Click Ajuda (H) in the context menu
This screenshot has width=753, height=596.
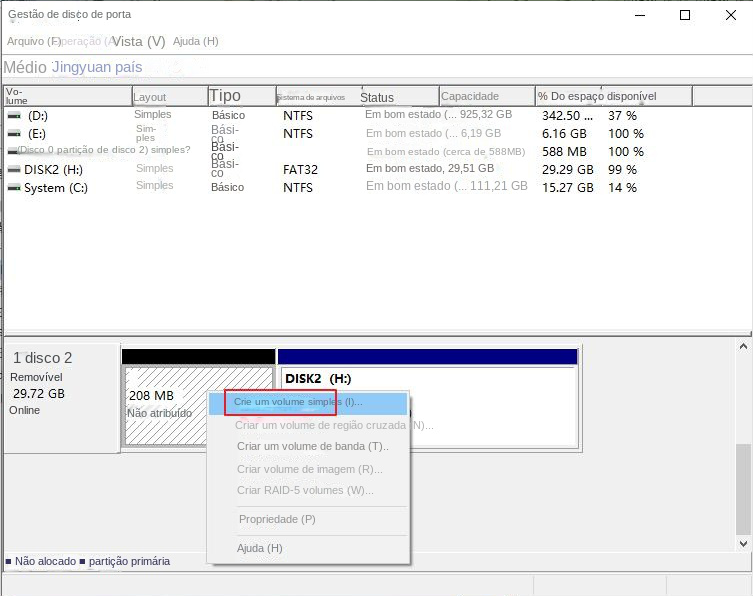point(260,549)
